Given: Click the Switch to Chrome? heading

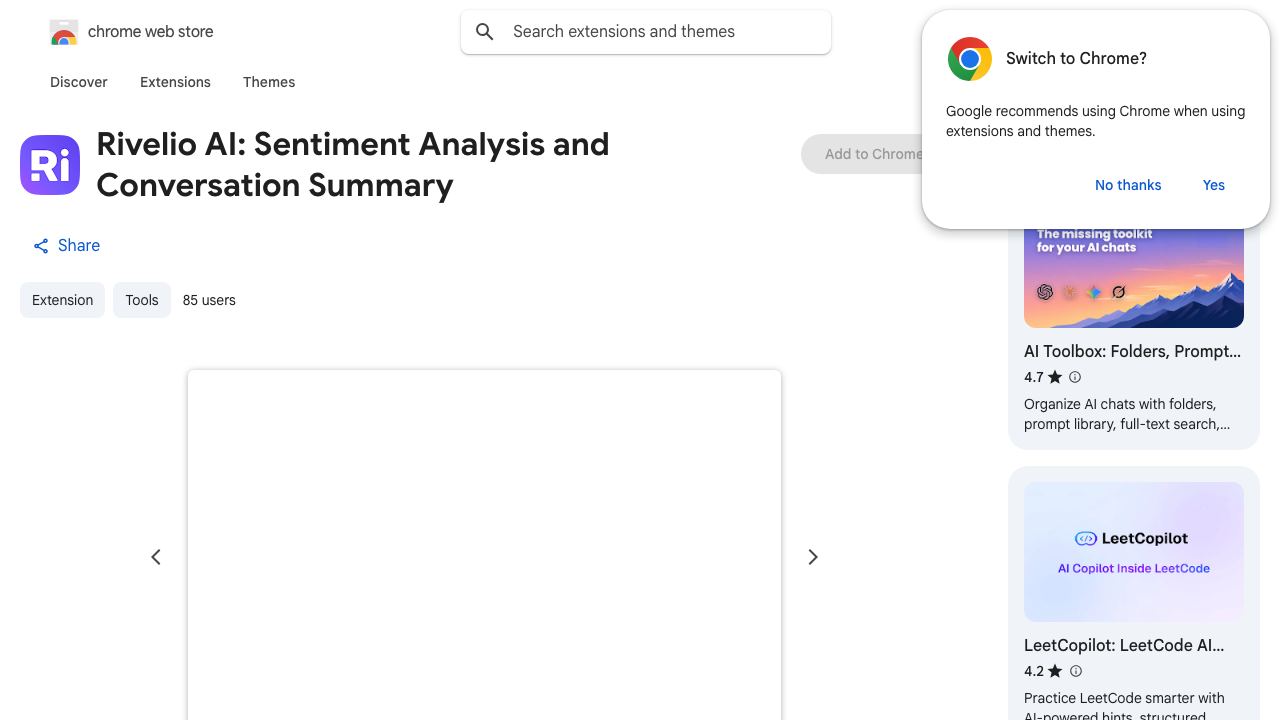Looking at the screenshot, I should [1076, 59].
